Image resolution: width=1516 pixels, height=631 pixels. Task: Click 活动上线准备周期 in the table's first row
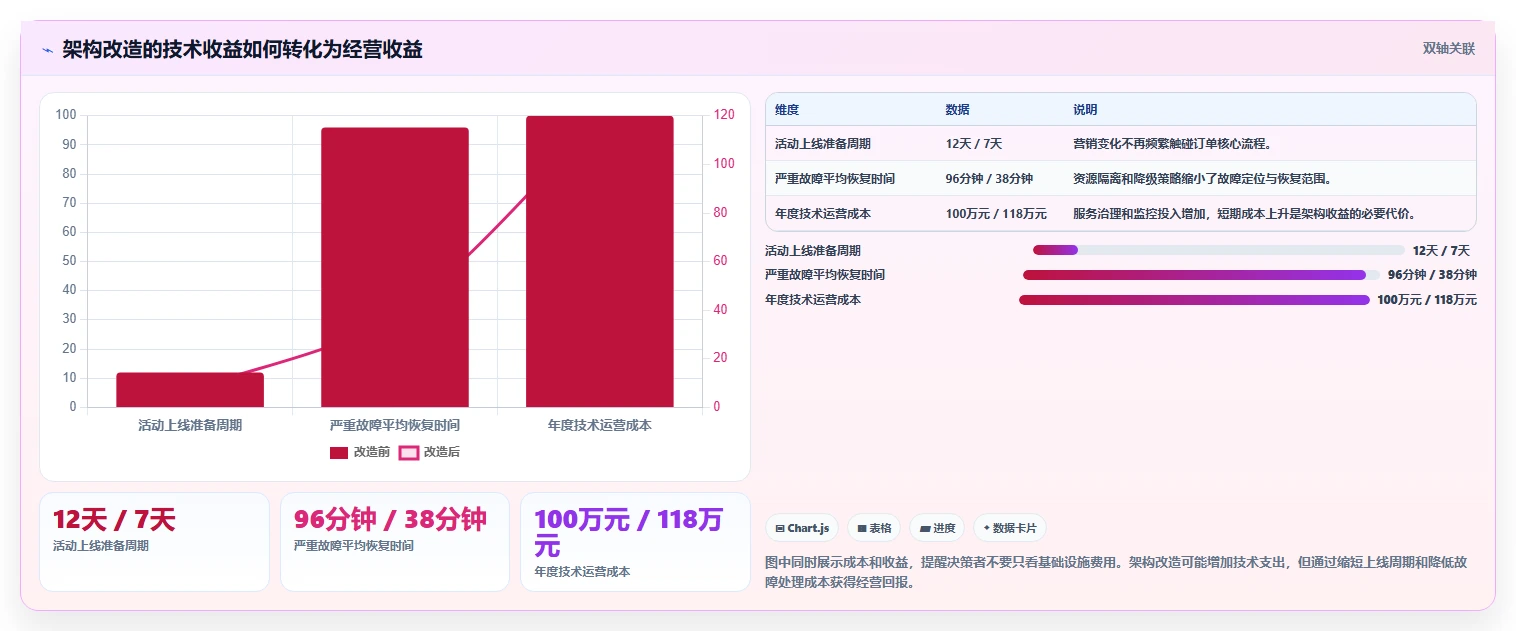point(822,144)
